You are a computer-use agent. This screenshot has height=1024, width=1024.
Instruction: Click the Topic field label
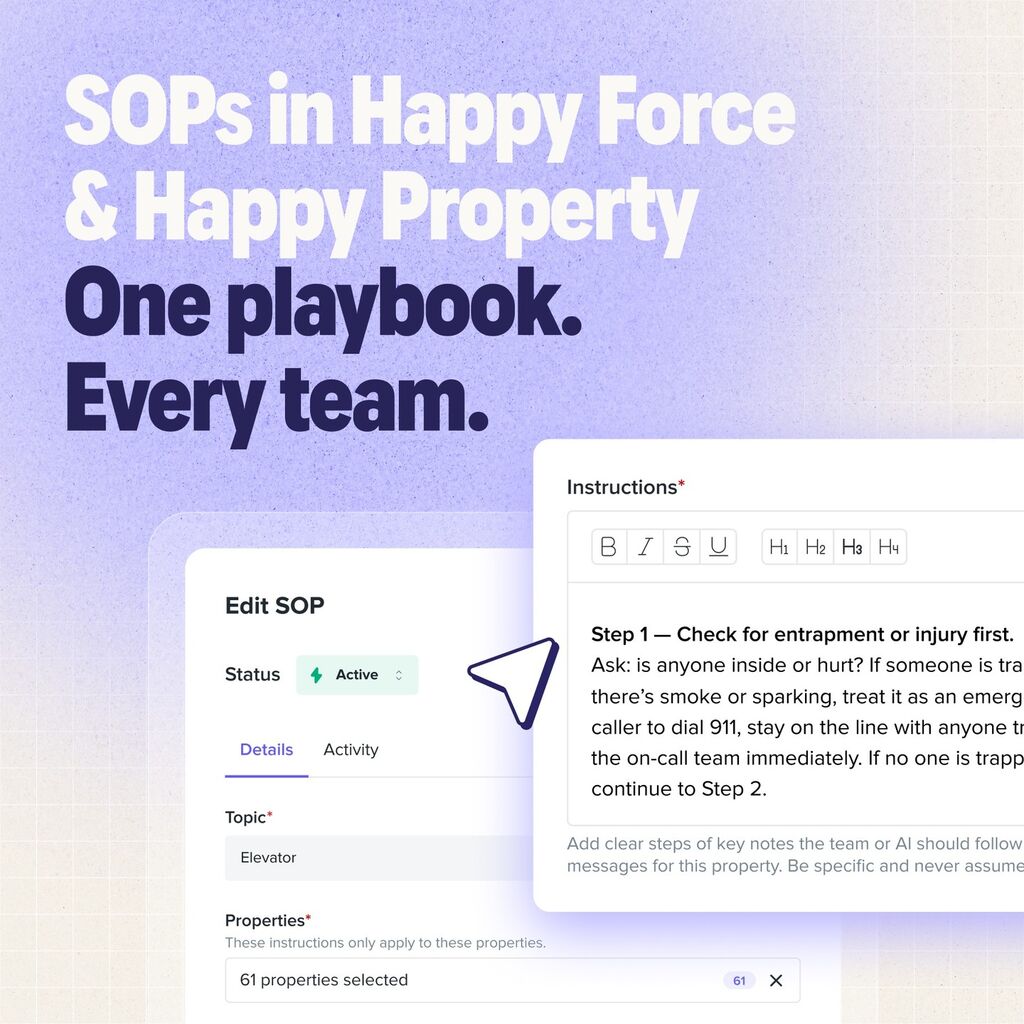pos(248,817)
